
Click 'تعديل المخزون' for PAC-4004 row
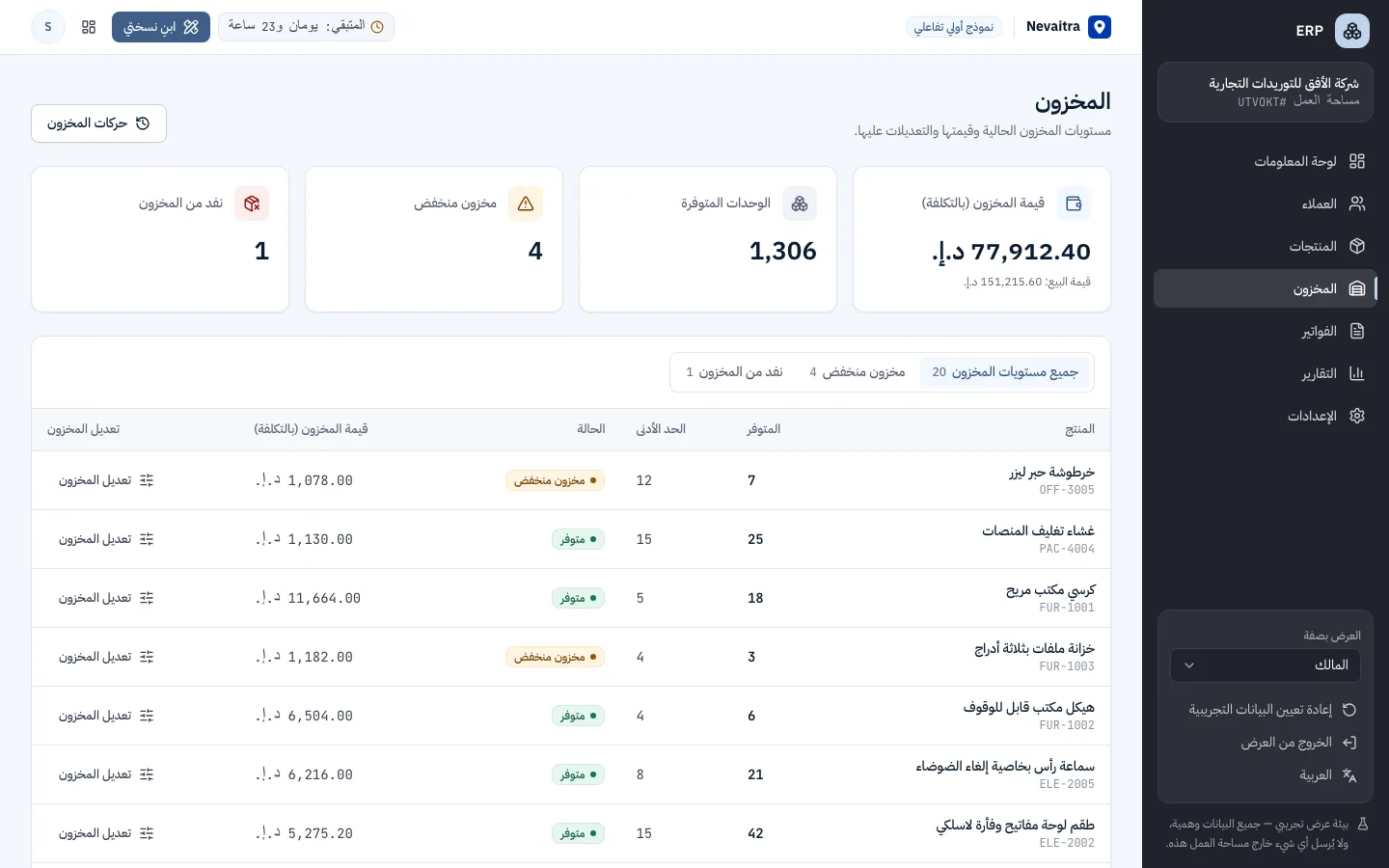tap(106, 539)
